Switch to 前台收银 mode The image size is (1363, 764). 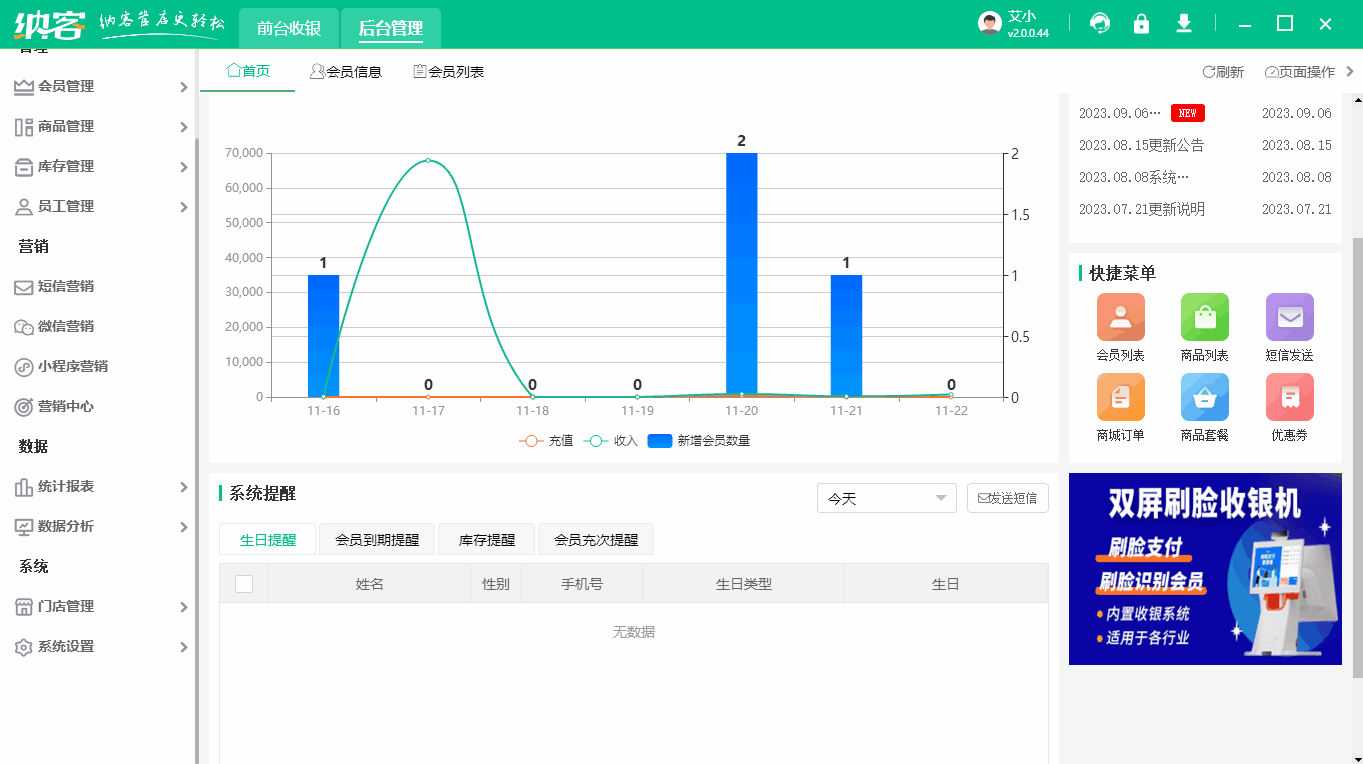click(287, 28)
